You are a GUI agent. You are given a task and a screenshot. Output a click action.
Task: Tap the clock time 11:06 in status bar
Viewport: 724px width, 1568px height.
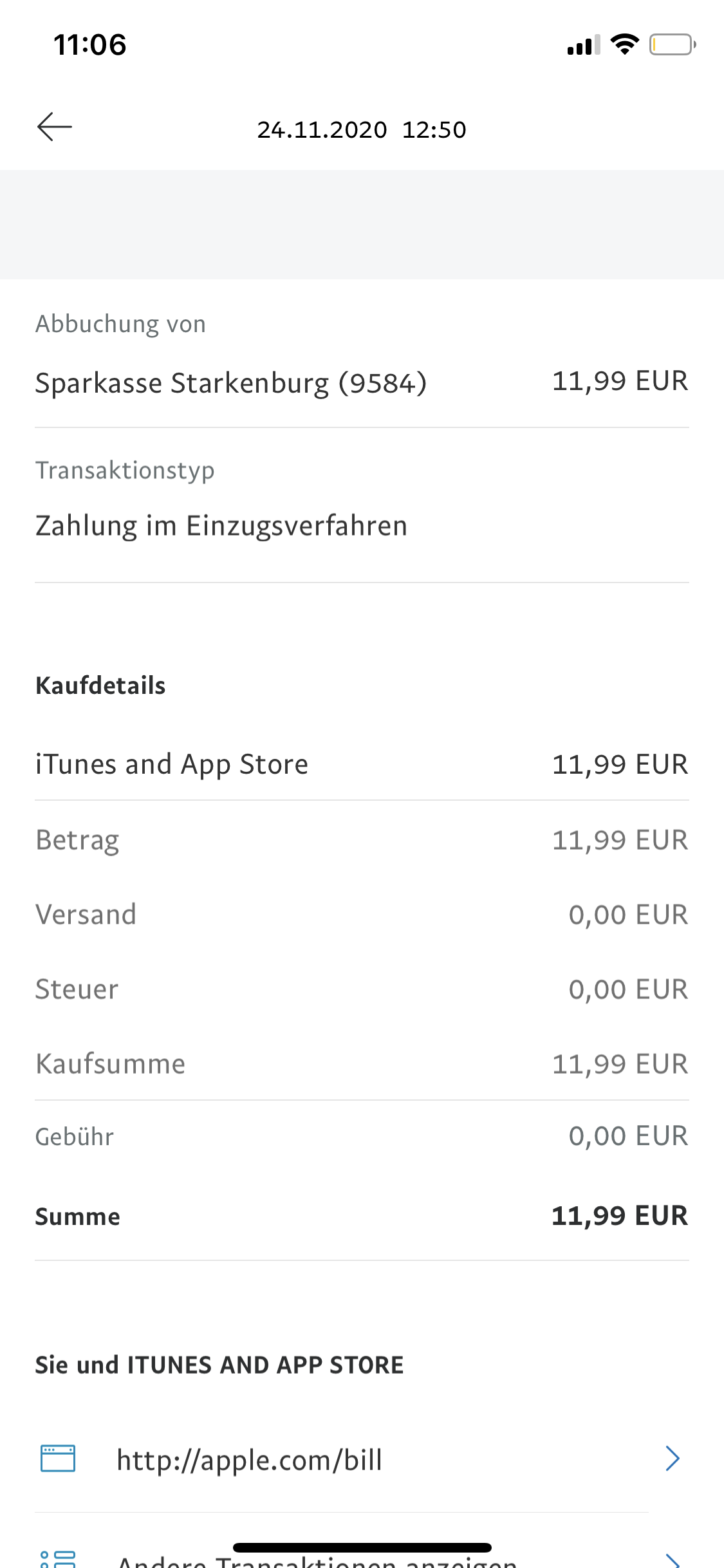(90, 45)
